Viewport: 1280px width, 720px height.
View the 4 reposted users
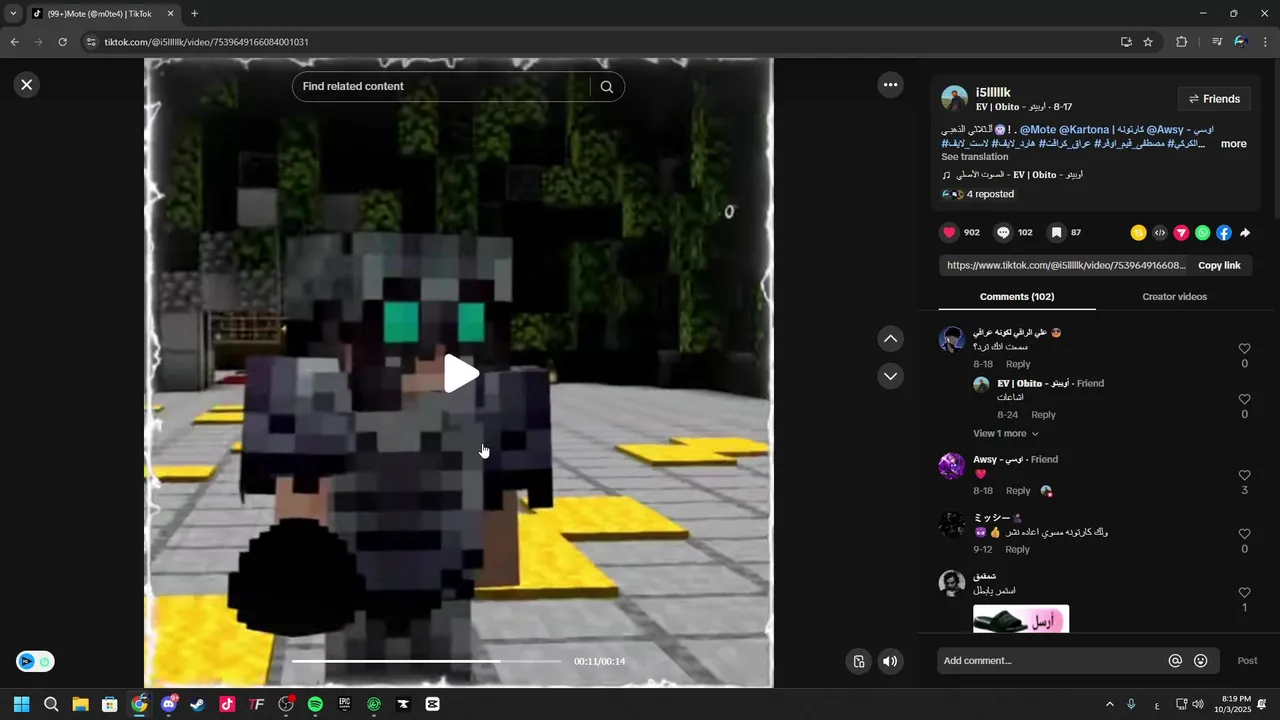tap(978, 194)
